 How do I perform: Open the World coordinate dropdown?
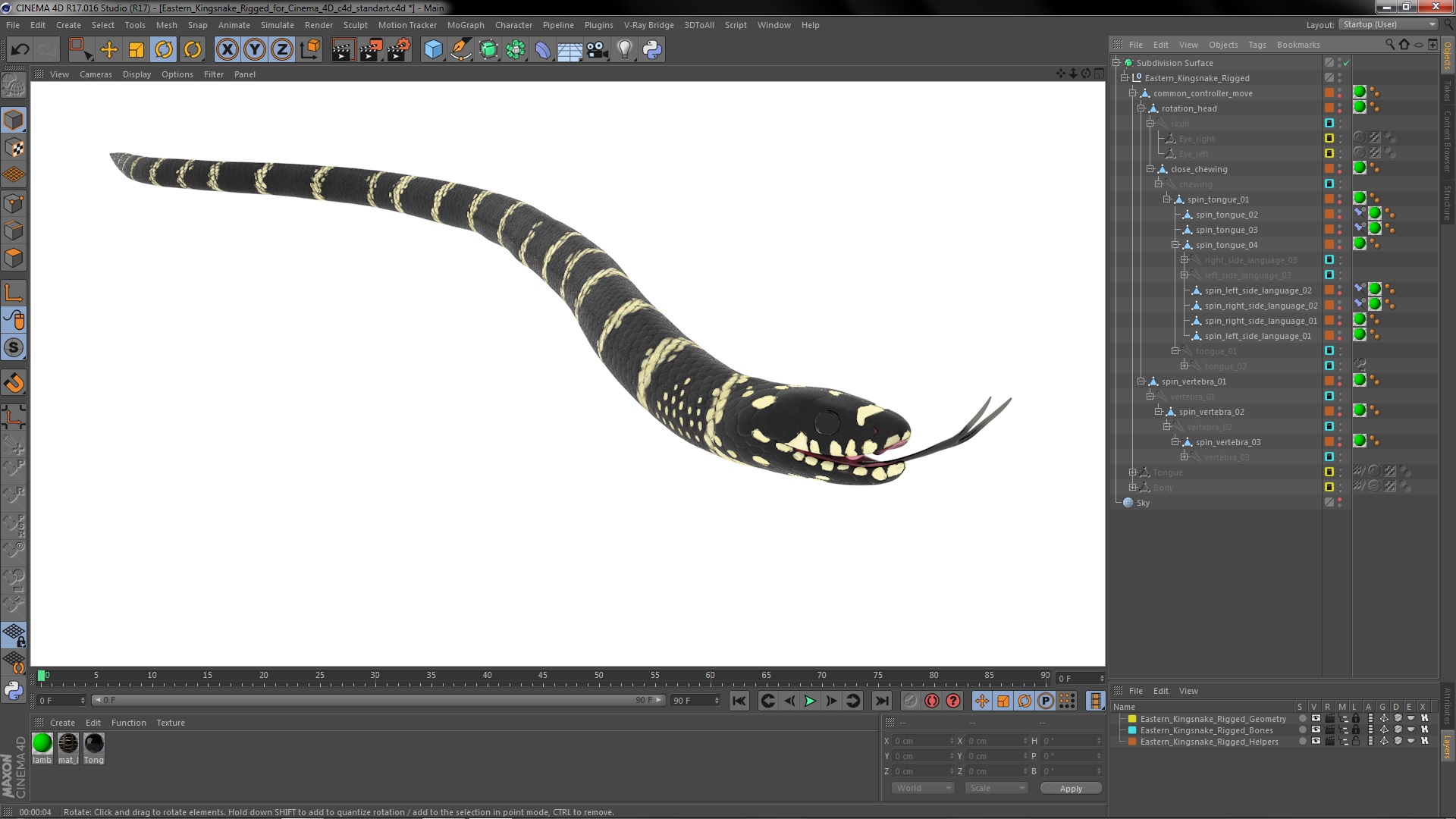click(x=922, y=788)
